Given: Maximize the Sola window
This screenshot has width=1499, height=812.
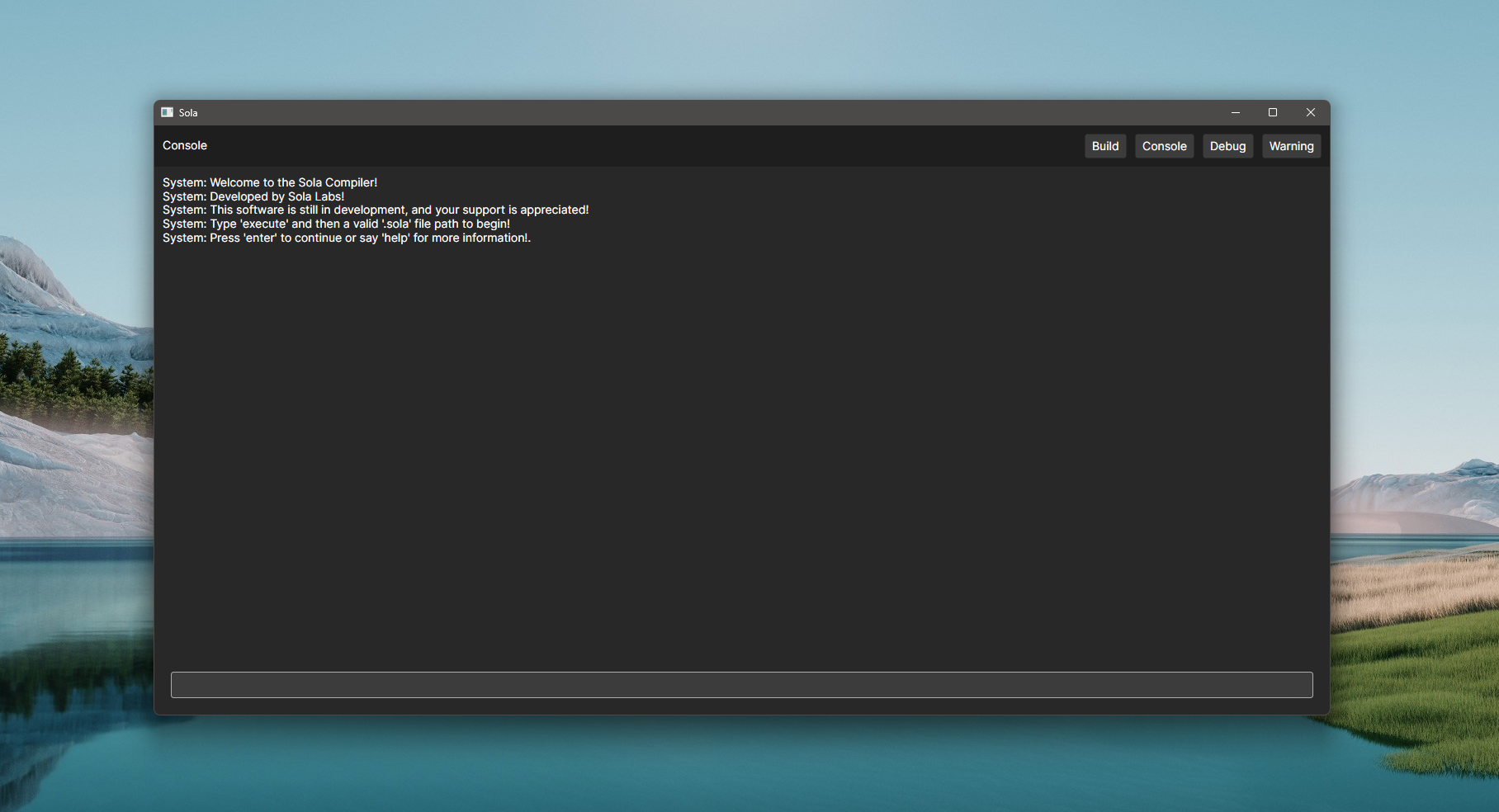Looking at the screenshot, I should tap(1273, 112).
